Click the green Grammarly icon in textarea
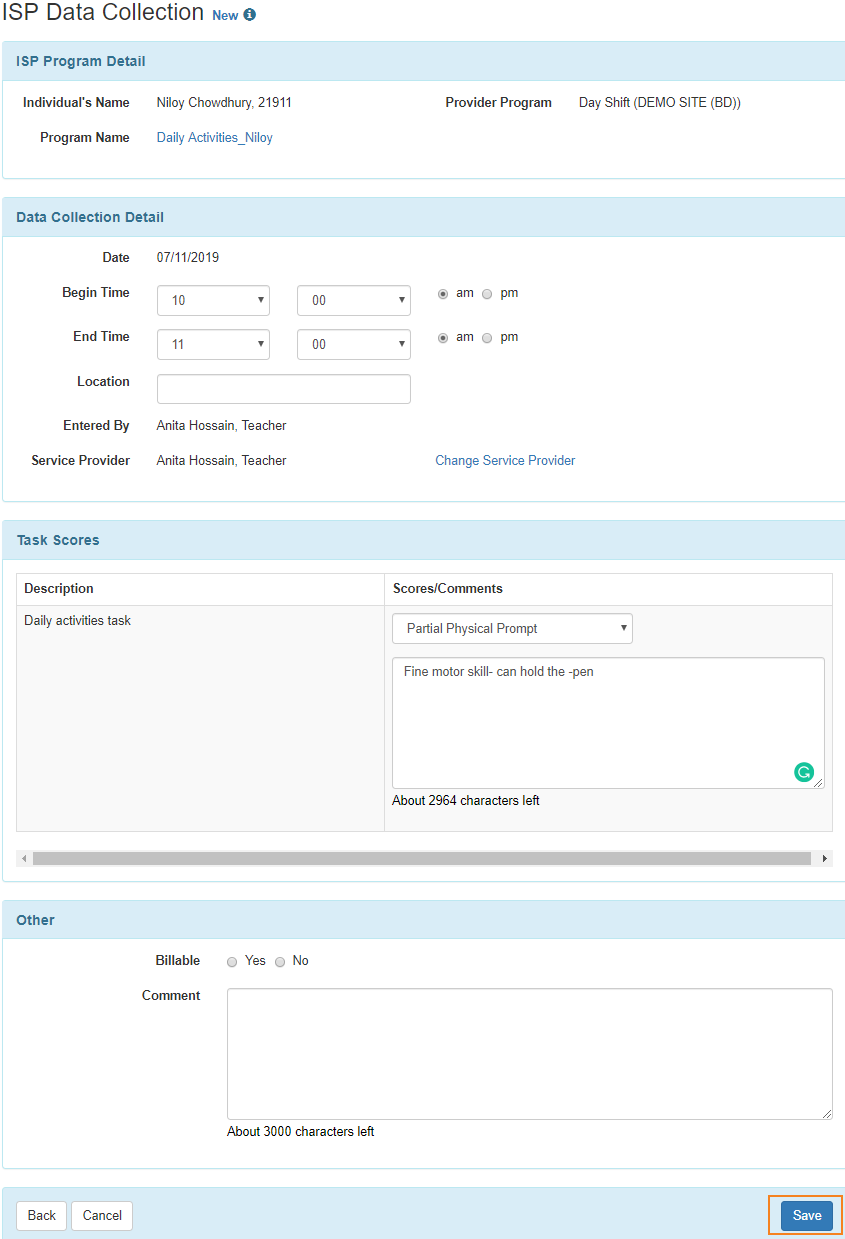 804,772
